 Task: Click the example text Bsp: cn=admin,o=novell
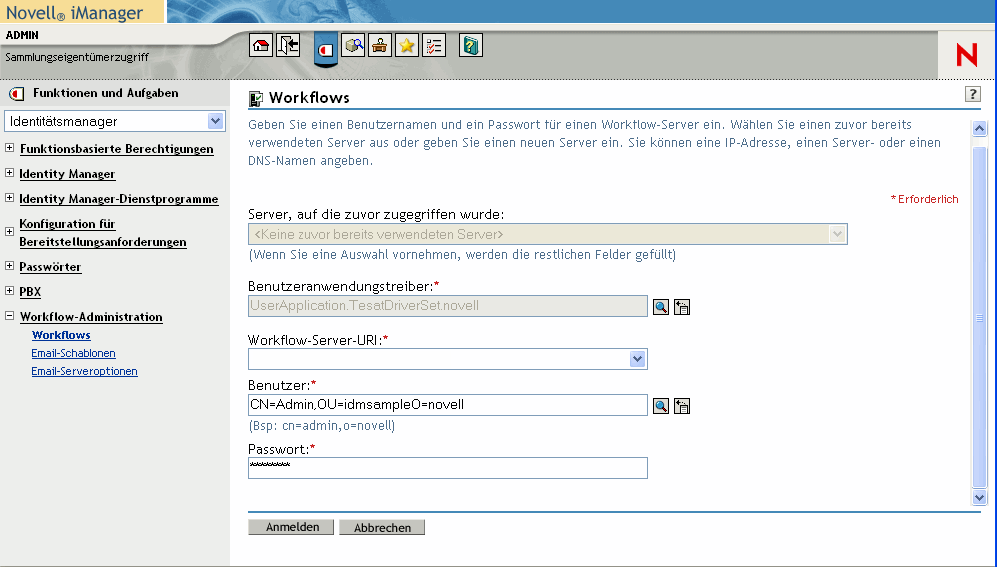pos(322,426)
